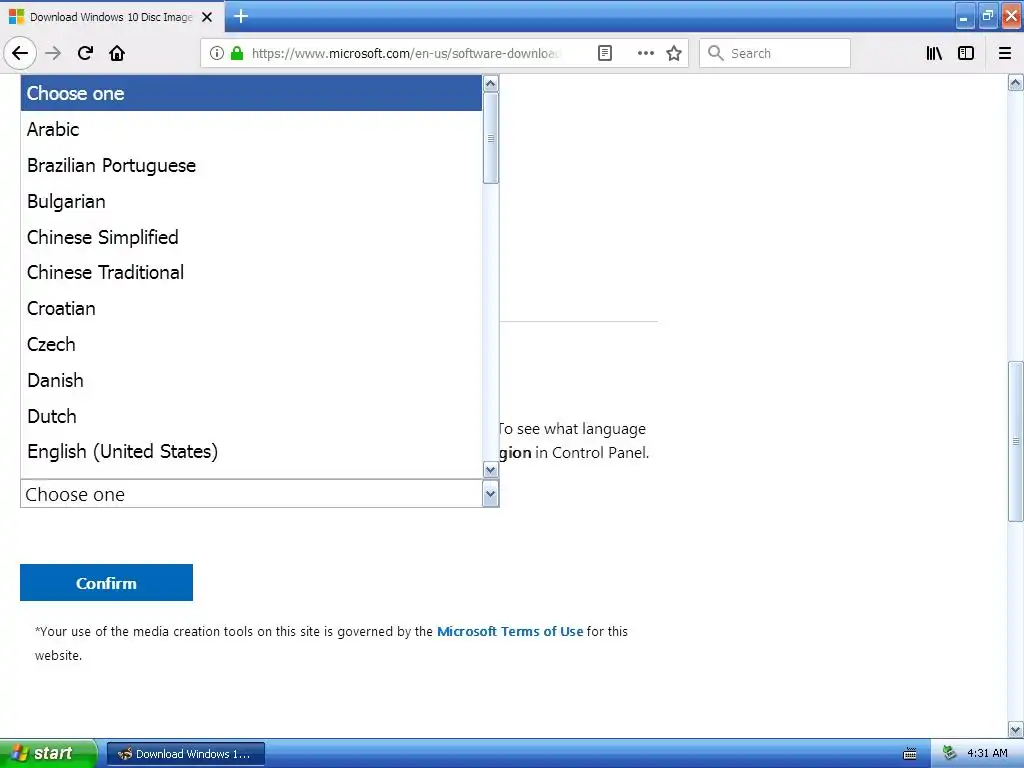Click language list scroll-up arrow
The width and height of the screenshot is (1024, 768).
point(490,84)
